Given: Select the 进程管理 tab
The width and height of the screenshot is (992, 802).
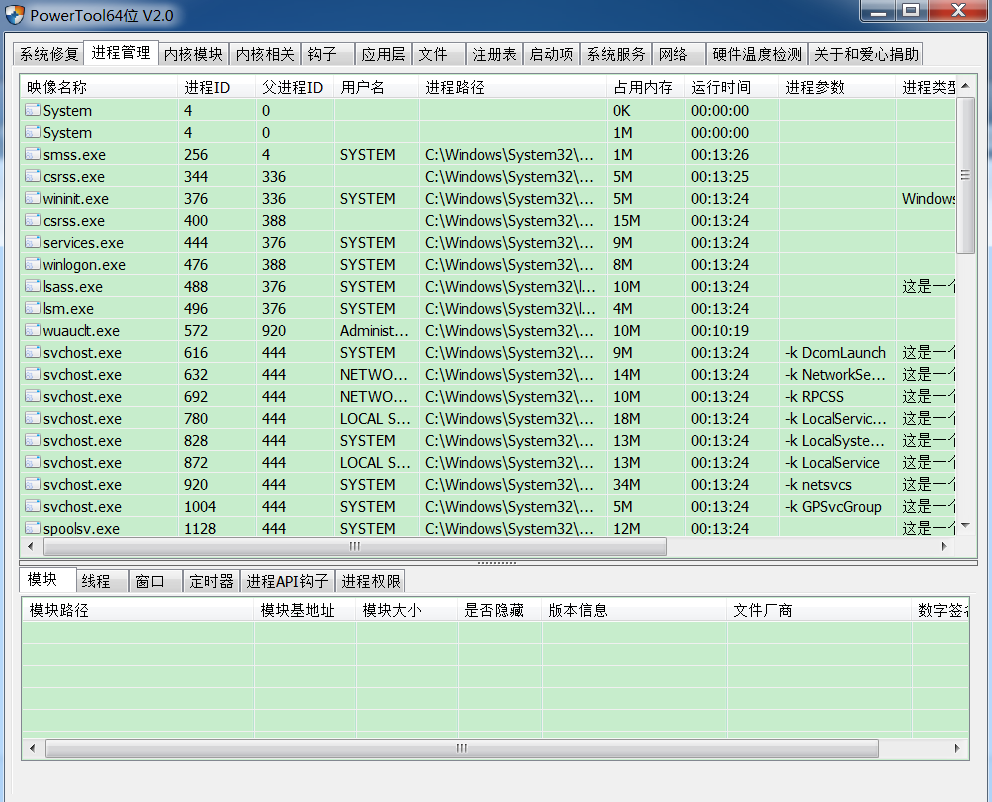Looking at the screenshot, I should pos(120,53).
